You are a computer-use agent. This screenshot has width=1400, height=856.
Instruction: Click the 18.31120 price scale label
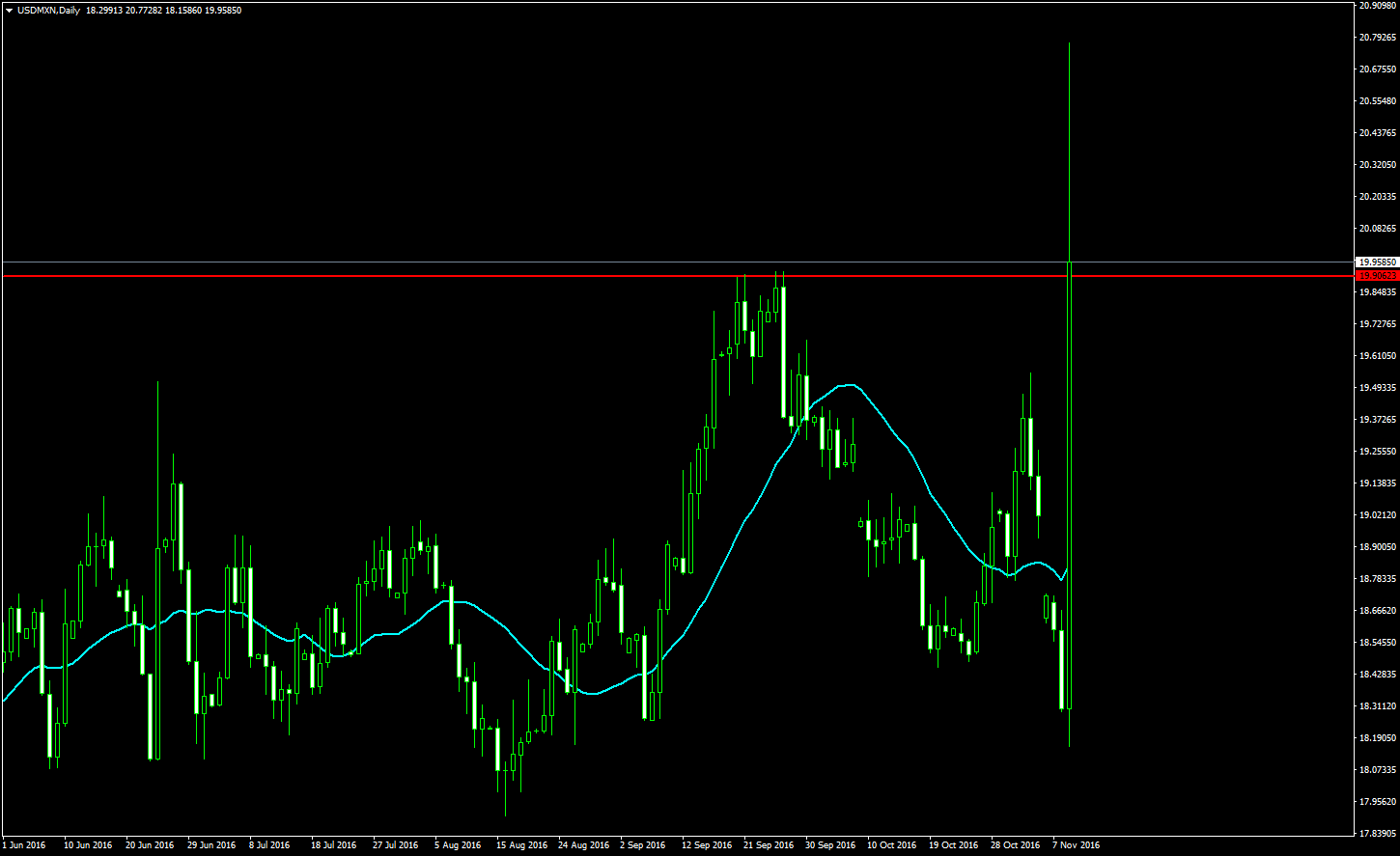(x=1377, y=706)
